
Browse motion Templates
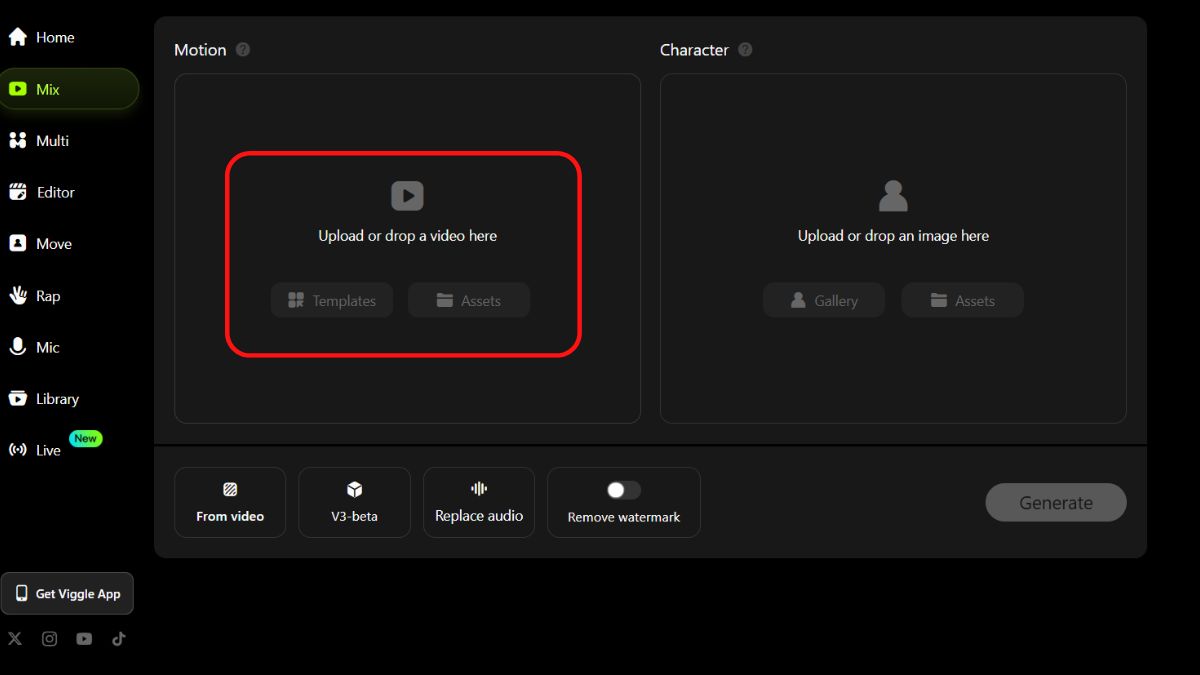[x=331, y=300]
